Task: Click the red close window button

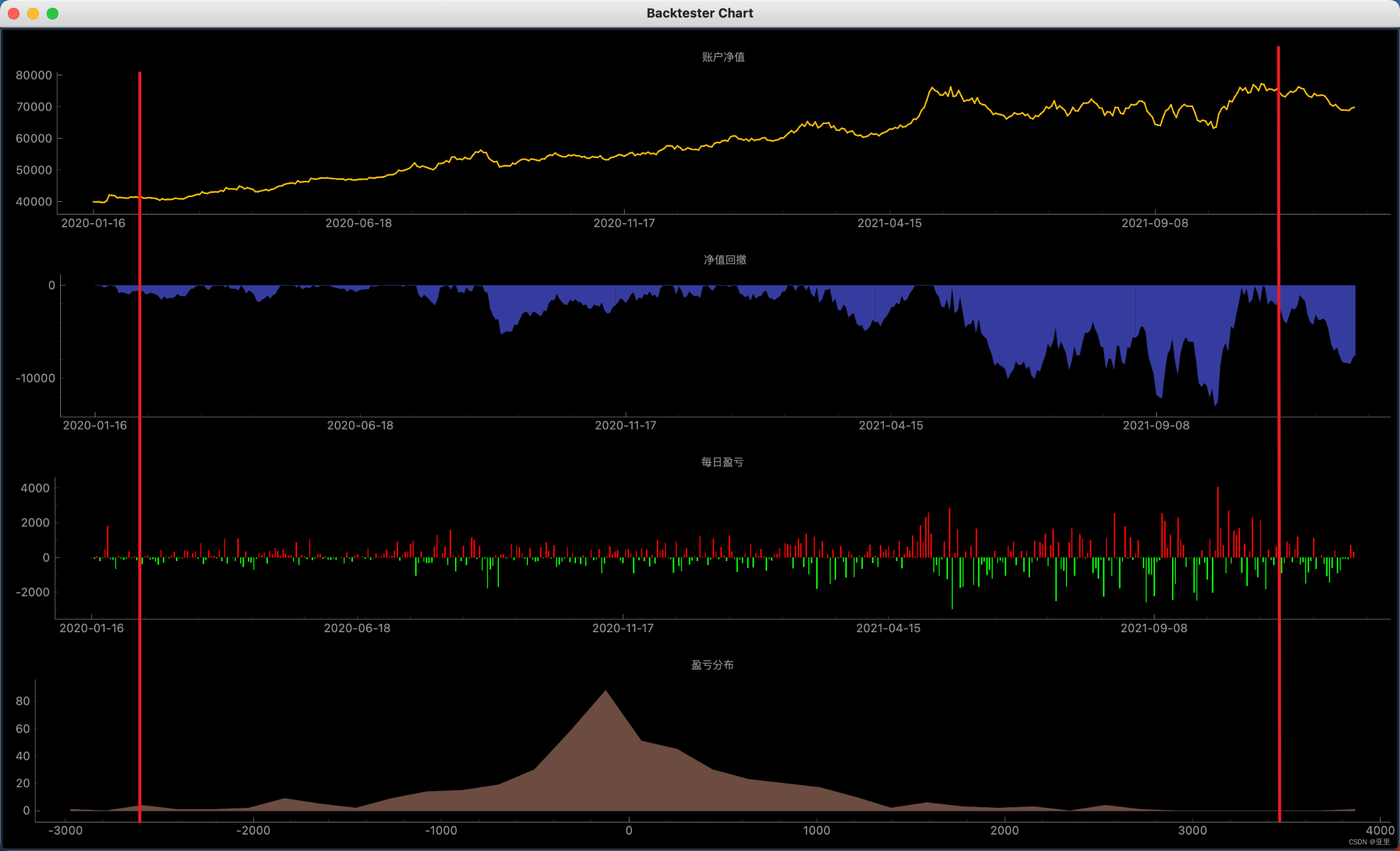Action: [x=13, y=13]
